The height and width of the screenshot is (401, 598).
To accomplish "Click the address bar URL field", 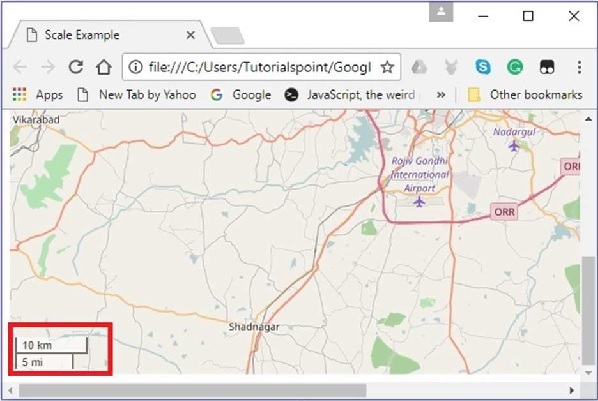I will point(259,67).
